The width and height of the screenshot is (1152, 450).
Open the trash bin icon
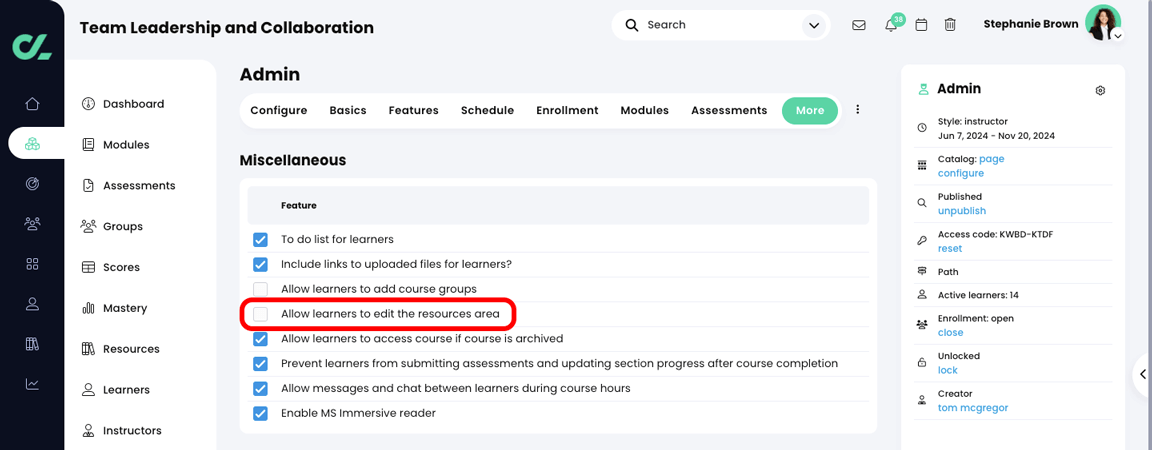click(x=950, y=25)
